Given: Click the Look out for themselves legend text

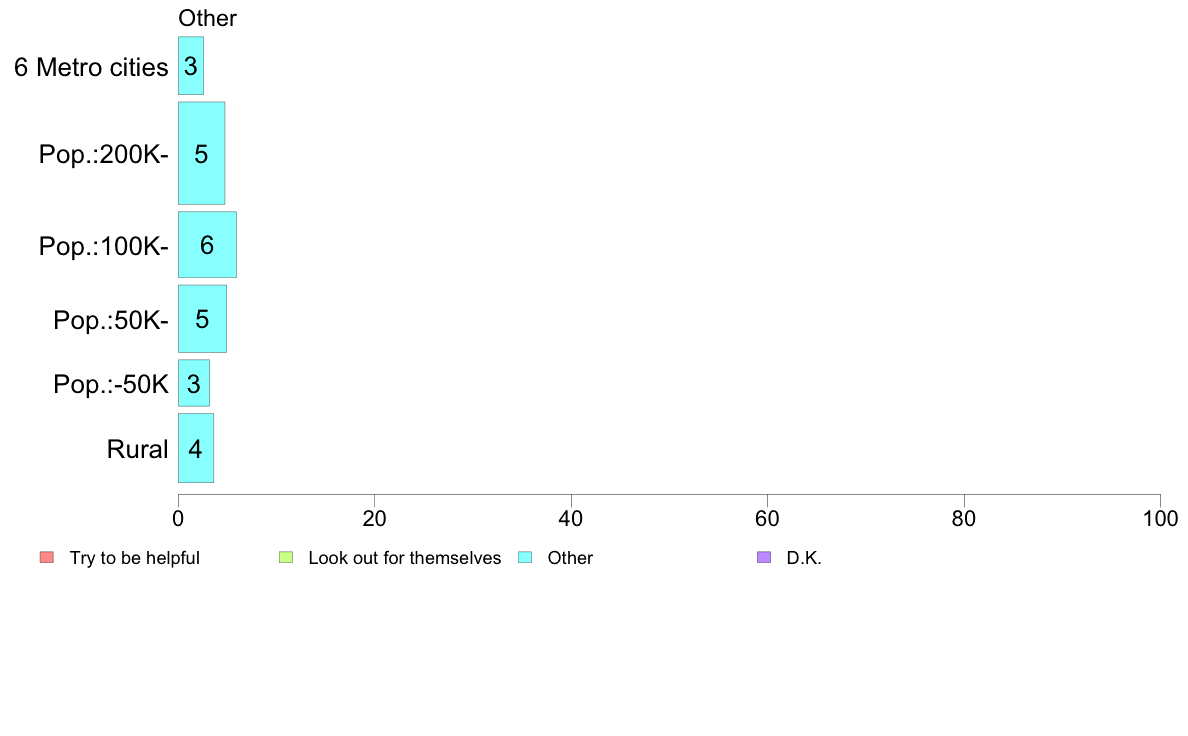Looking at the screenshot, I should point(405,558).
